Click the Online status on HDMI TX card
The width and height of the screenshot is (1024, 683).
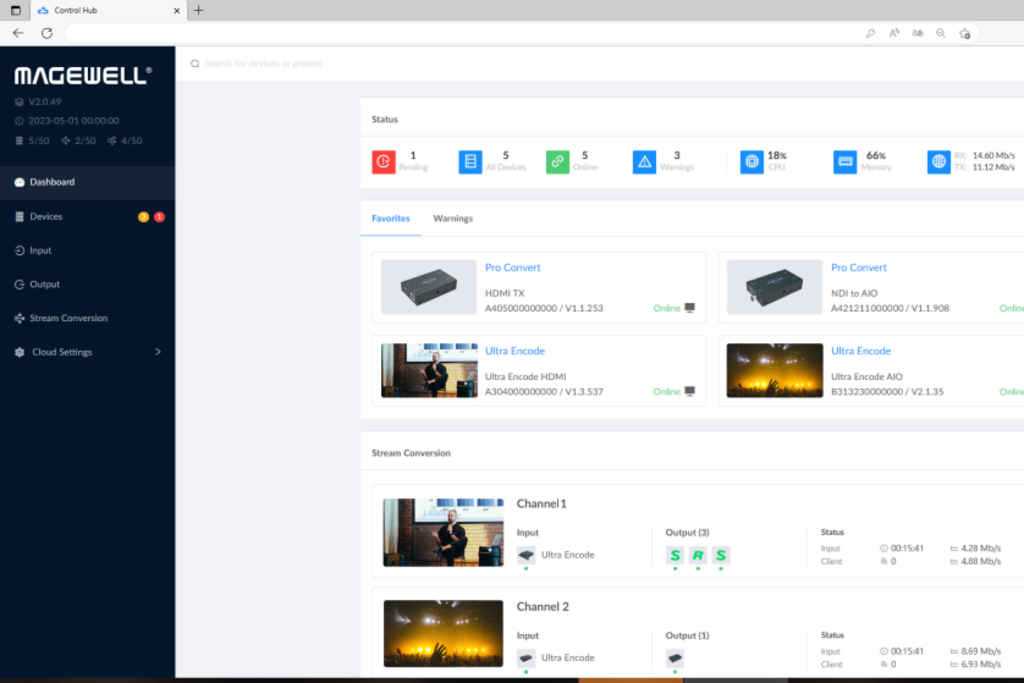[667, 308]
